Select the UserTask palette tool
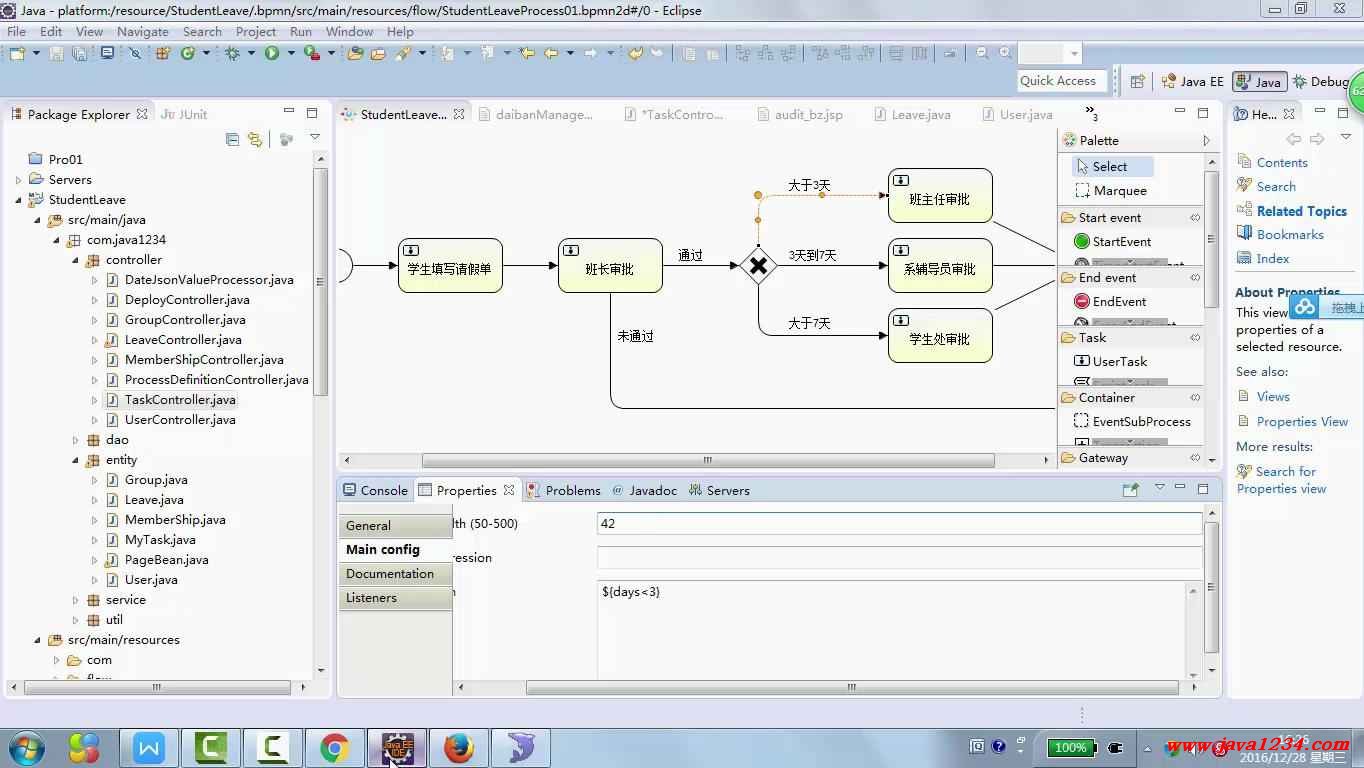This screenshot has width=1364, height=768. click(1110, 361)
